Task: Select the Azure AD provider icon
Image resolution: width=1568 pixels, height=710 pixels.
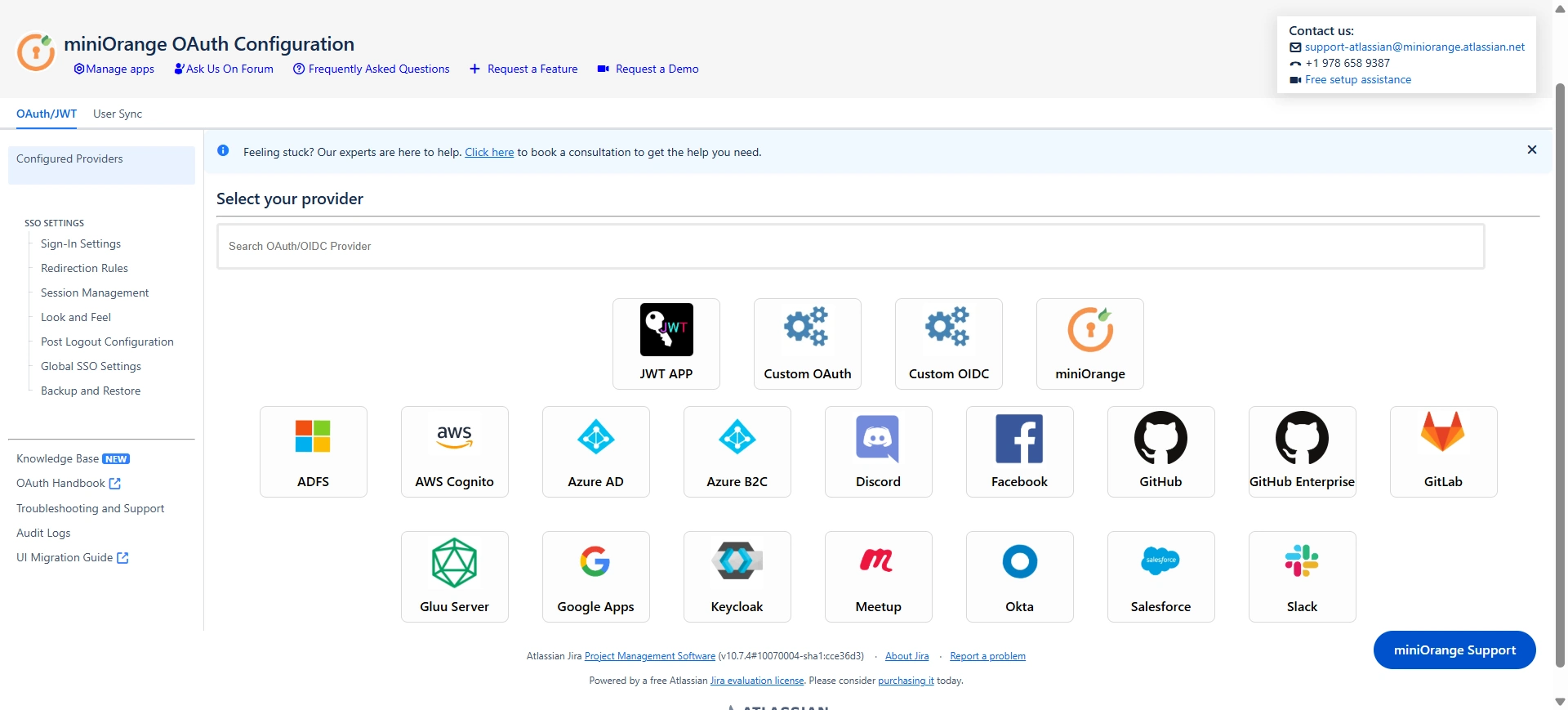Action: tap(595, 437)
